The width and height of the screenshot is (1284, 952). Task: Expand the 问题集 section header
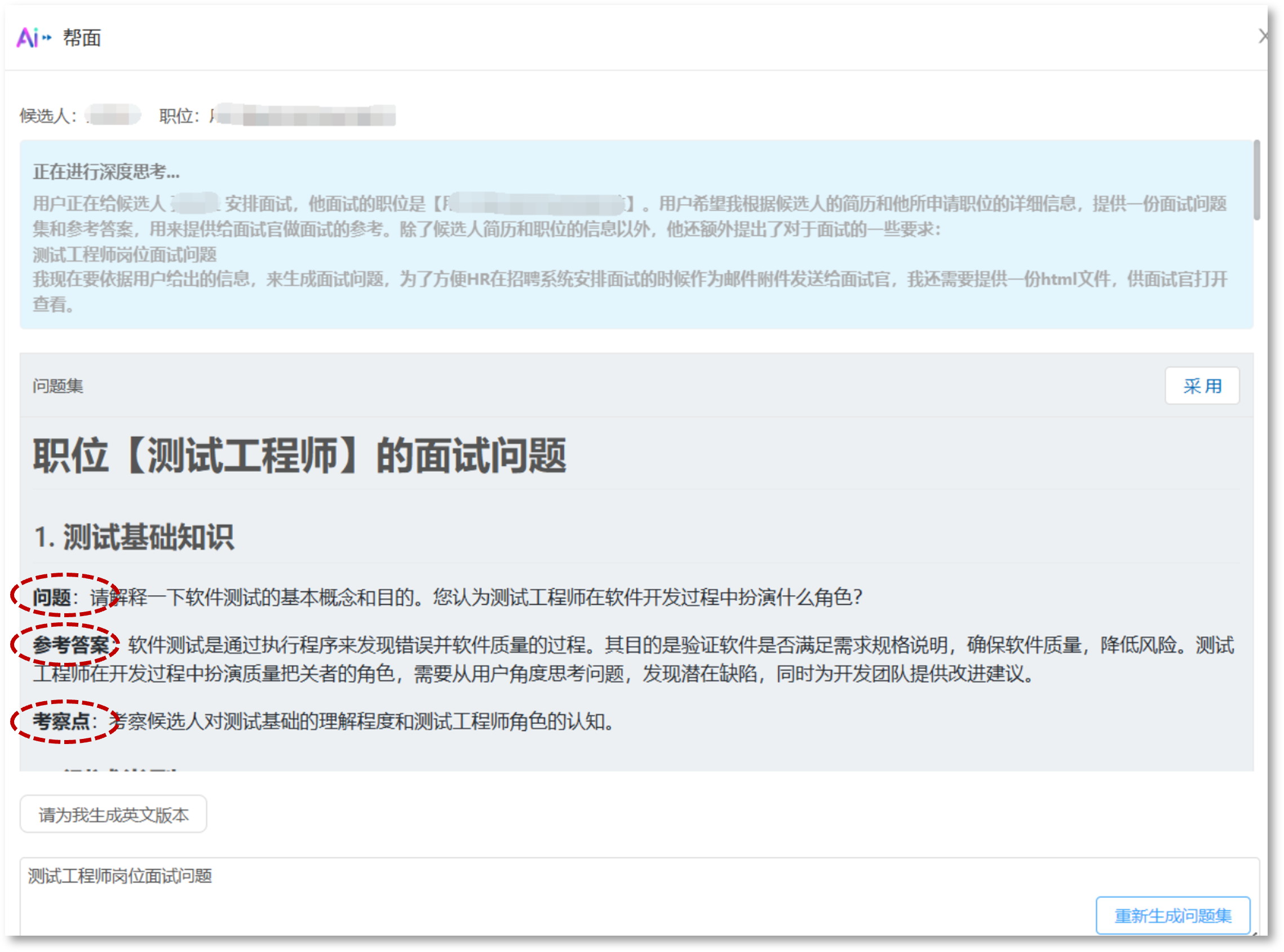pos(57,386)
